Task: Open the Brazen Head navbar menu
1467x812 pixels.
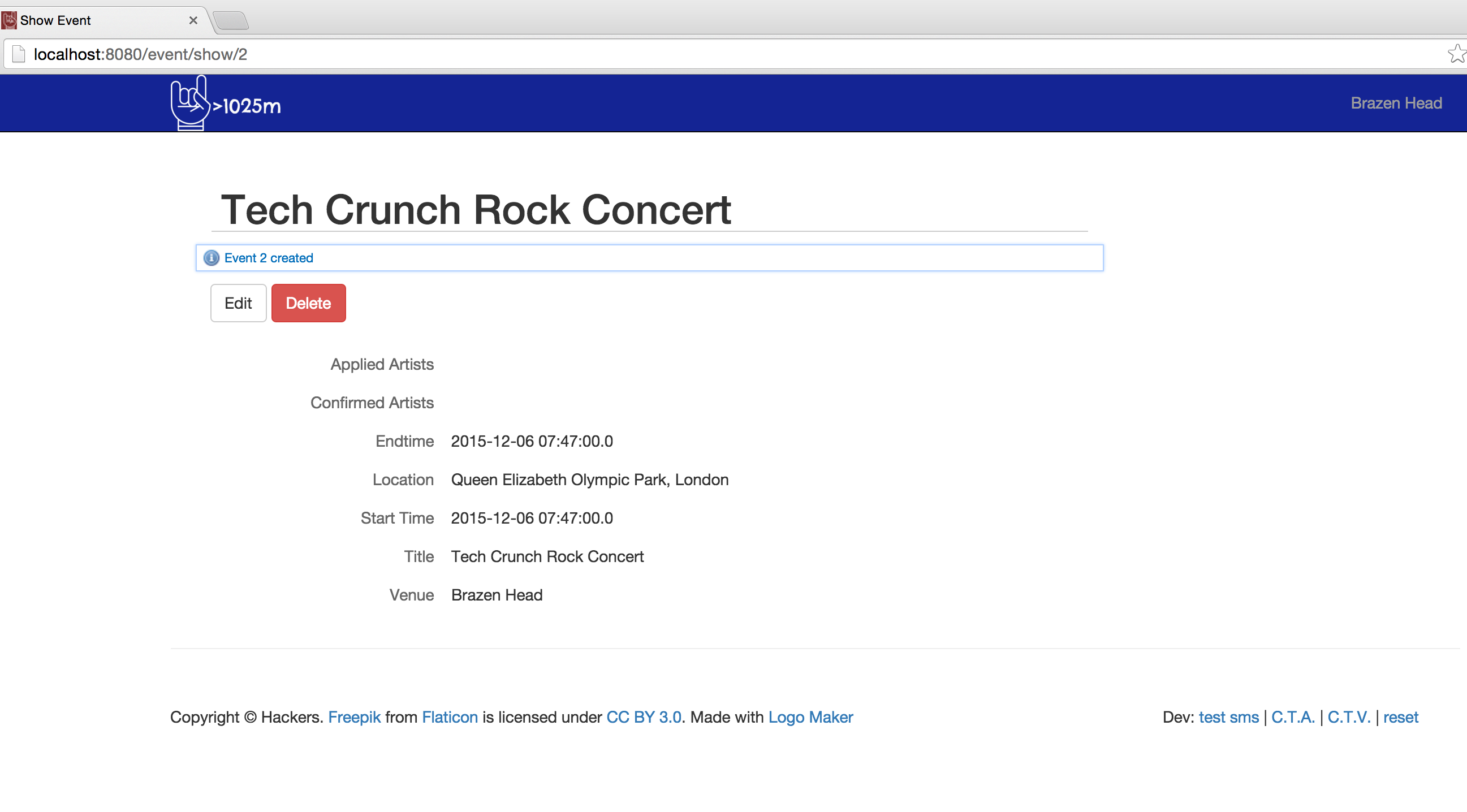Action: pos(1396,103)
